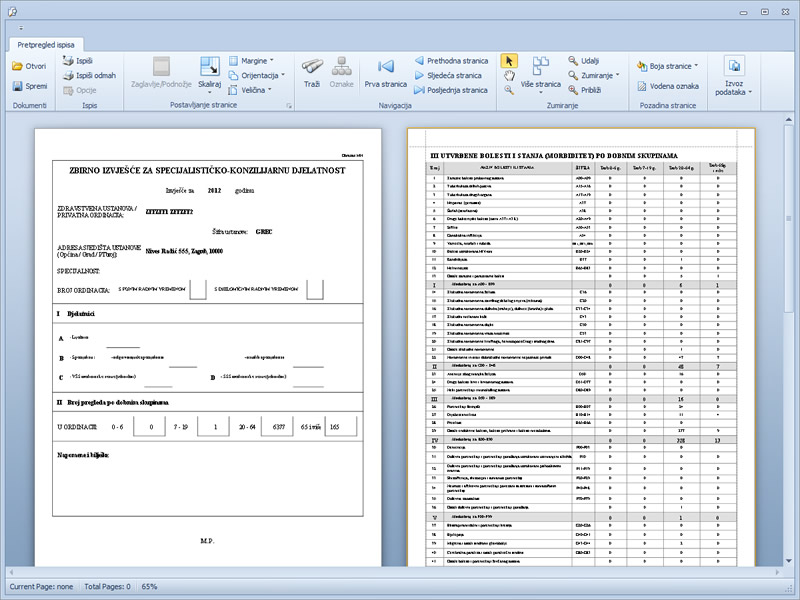Expand the Veličina dropdown arrow
This screenshot has height=600, width=800.
point(269,90)
